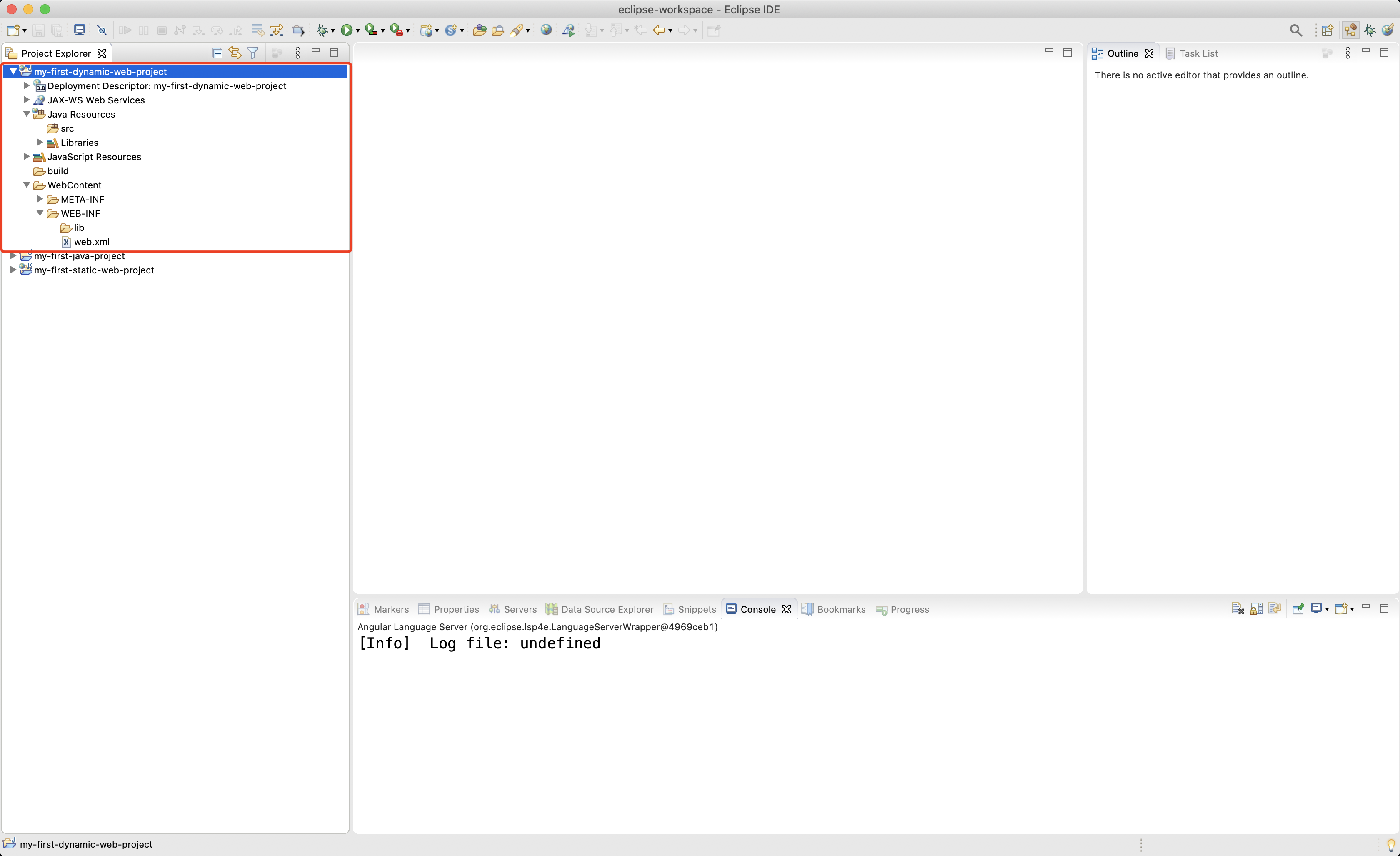
Task: Click the Back navigation arrow
Action: click(658, 30)
